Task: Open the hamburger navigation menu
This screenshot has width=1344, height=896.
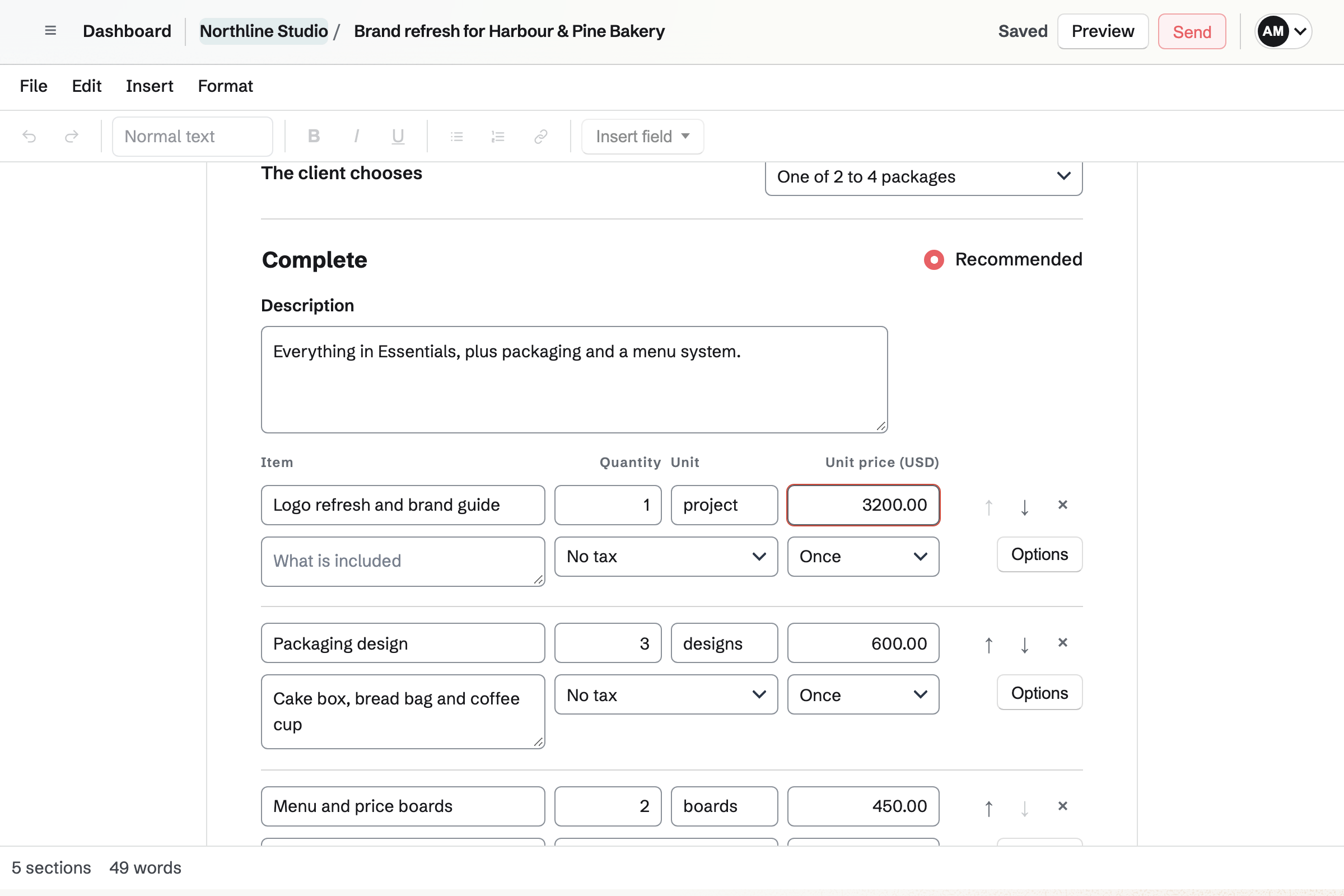Action: (50, 31)
